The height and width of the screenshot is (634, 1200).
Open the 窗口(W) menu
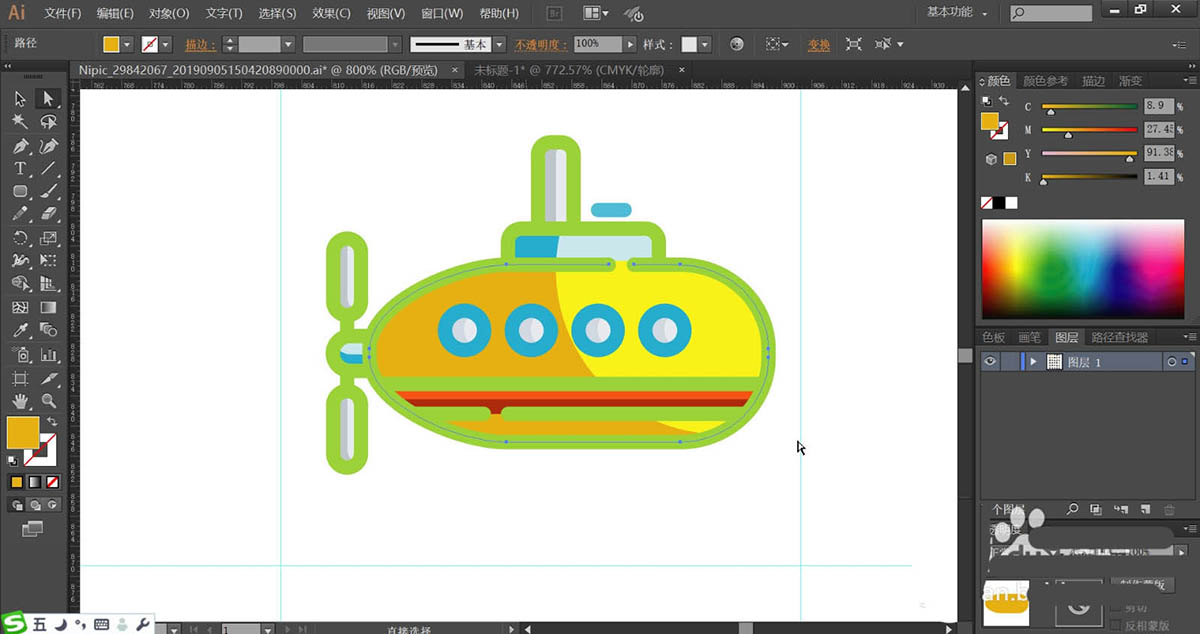(x=442, y=13)
